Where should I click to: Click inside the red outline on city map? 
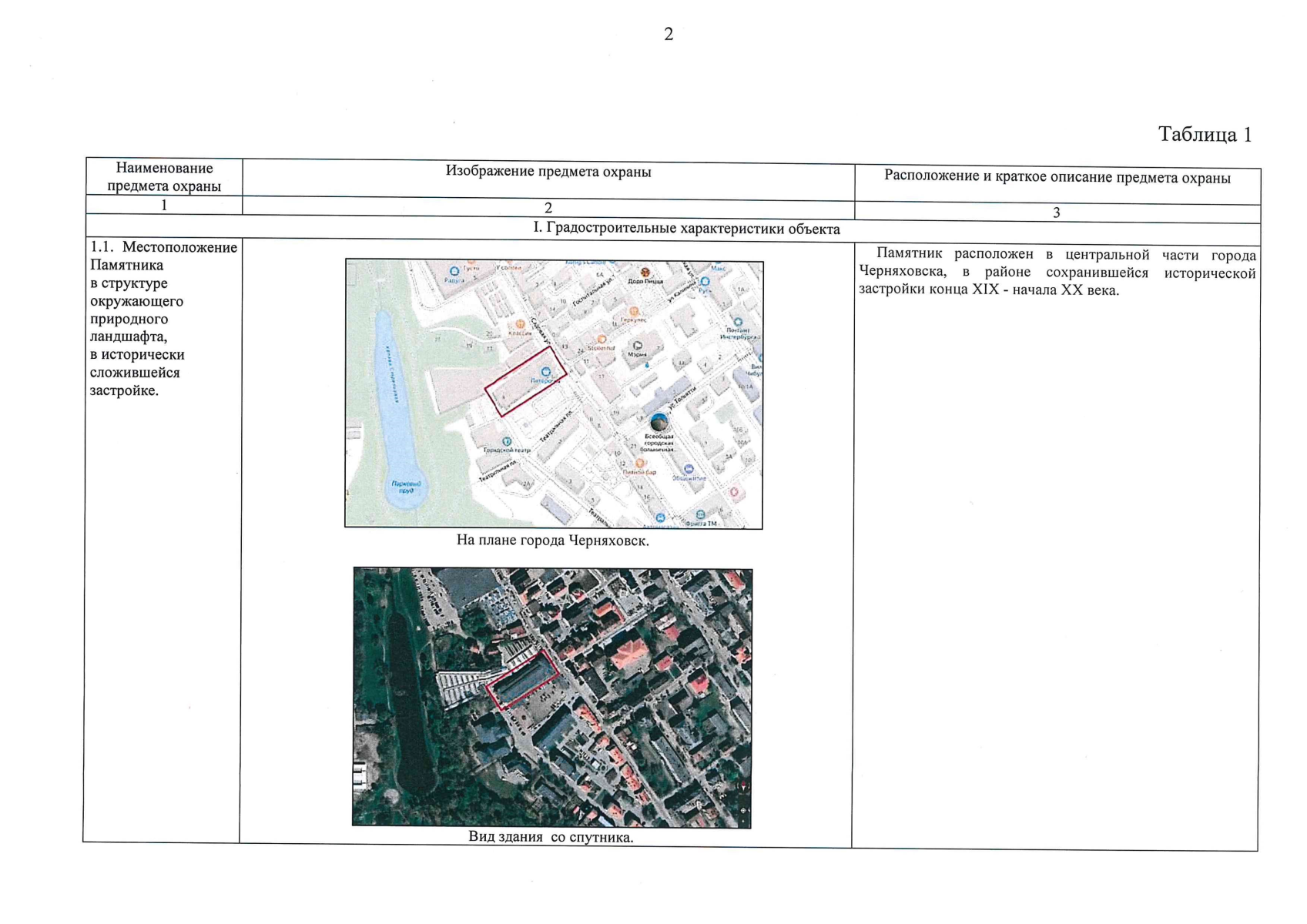[x=525, y=382]
